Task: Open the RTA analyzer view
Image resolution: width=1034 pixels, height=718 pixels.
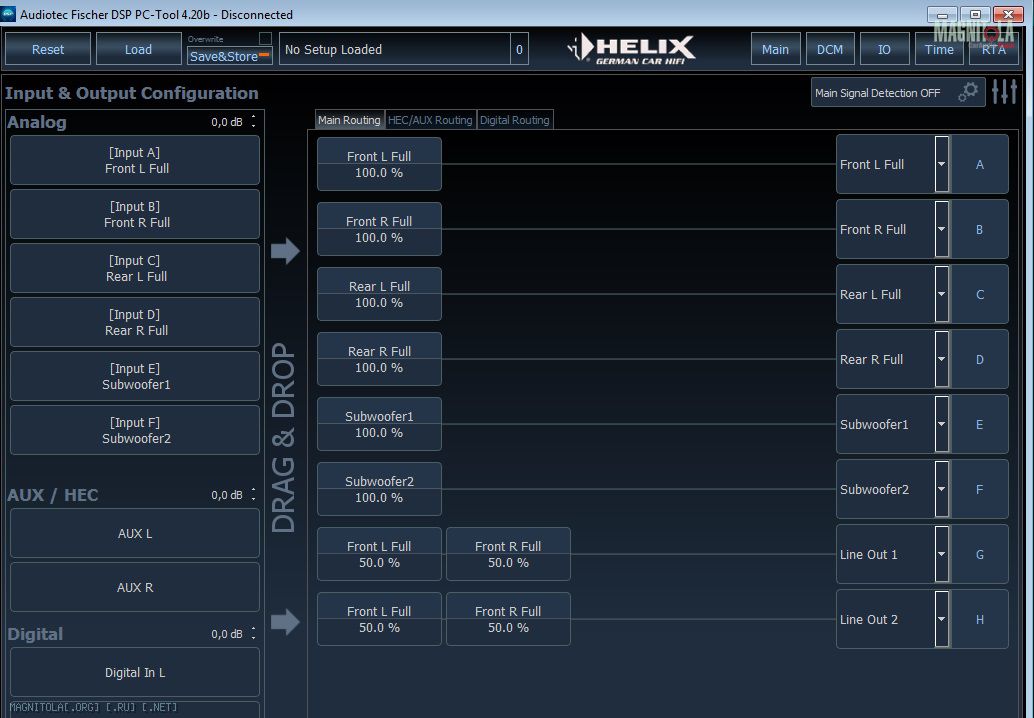Action: coord(993,49)
